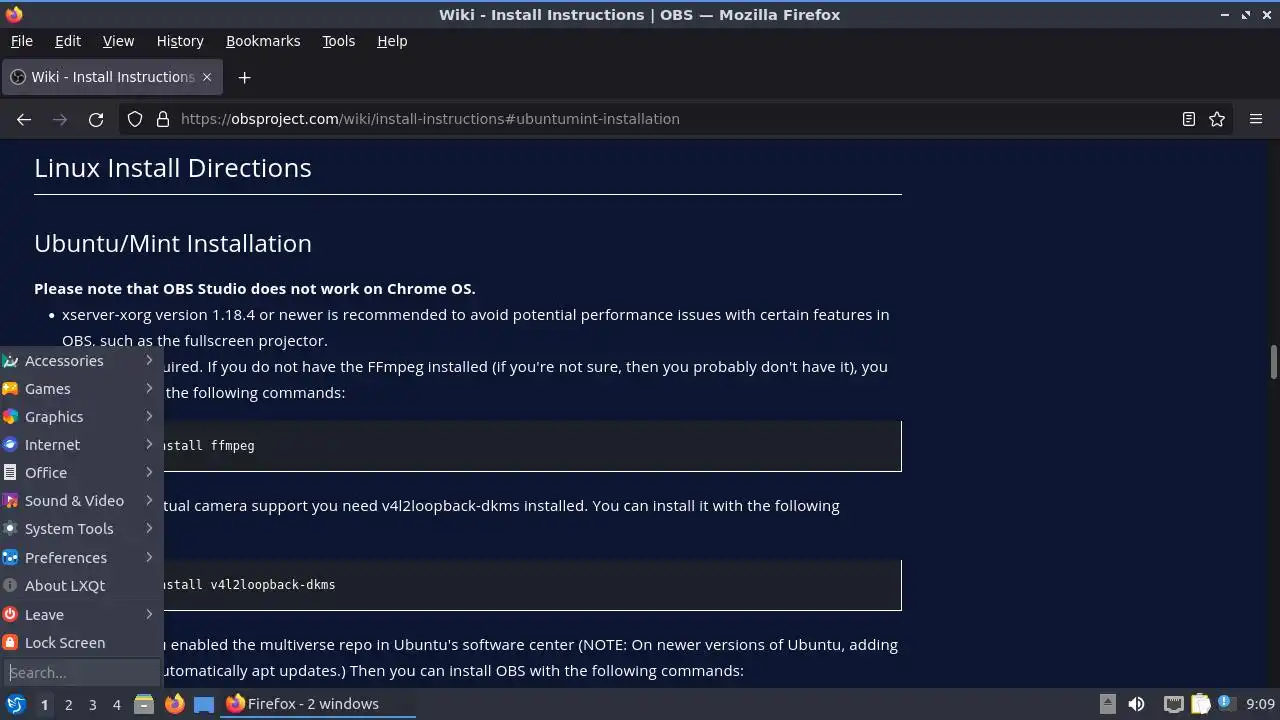The image size is (1280, 720).
Task: Launch file manager from the panel
Action: [x=144, y=704]
